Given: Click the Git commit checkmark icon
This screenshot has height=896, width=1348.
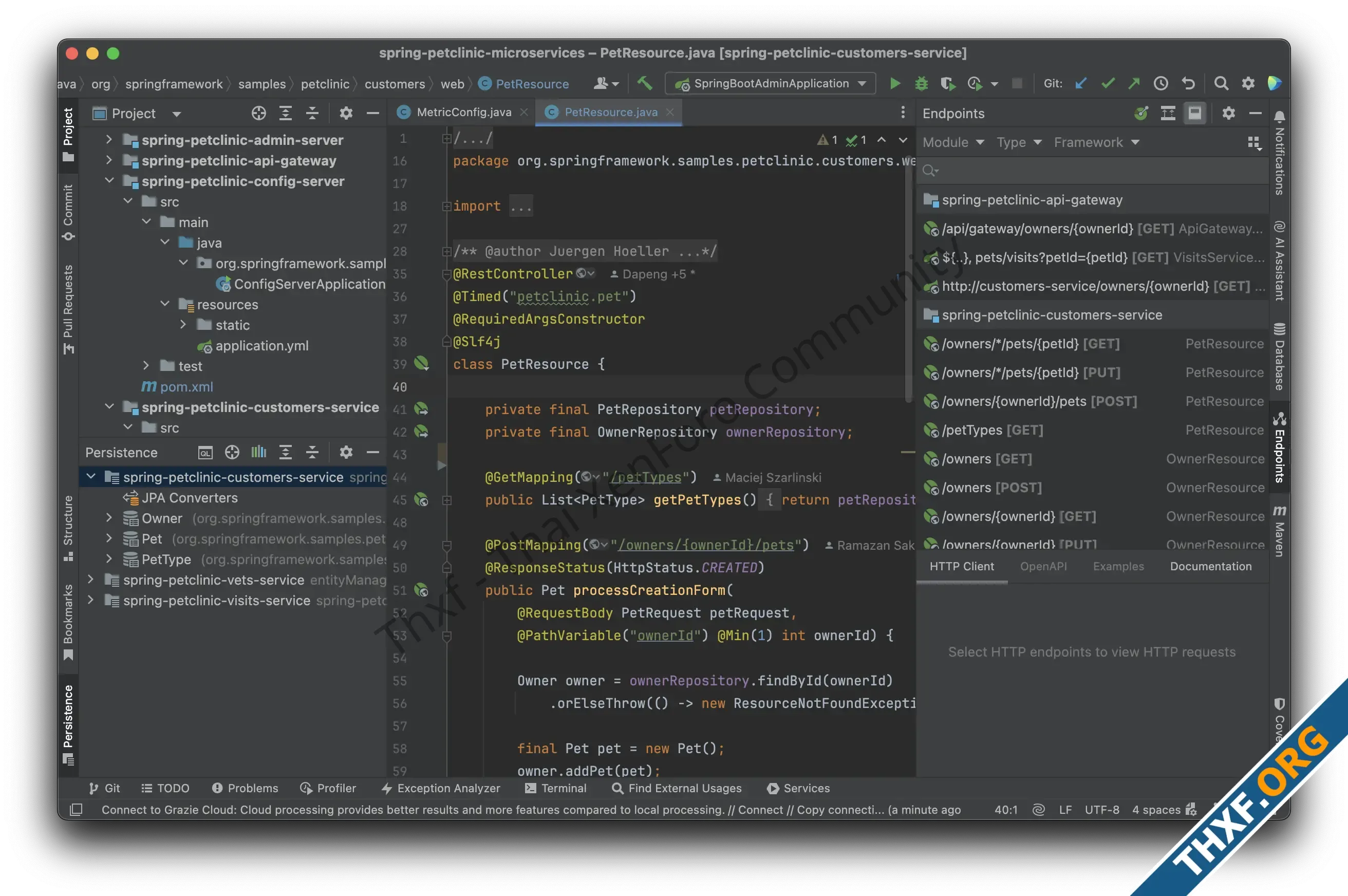Looking at the screenshot, I should [x=1108, y=83].
